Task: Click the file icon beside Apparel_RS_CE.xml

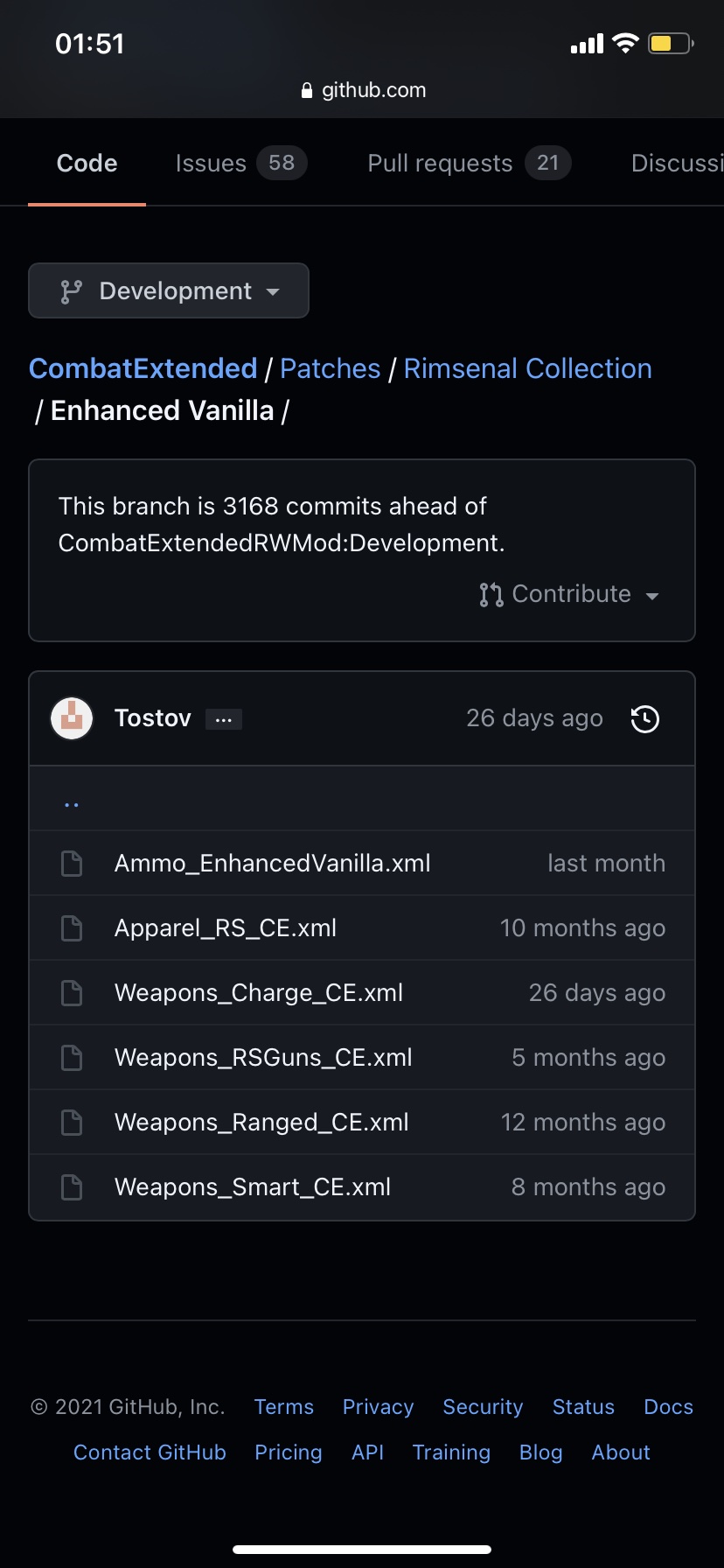Action: (72, 928)
